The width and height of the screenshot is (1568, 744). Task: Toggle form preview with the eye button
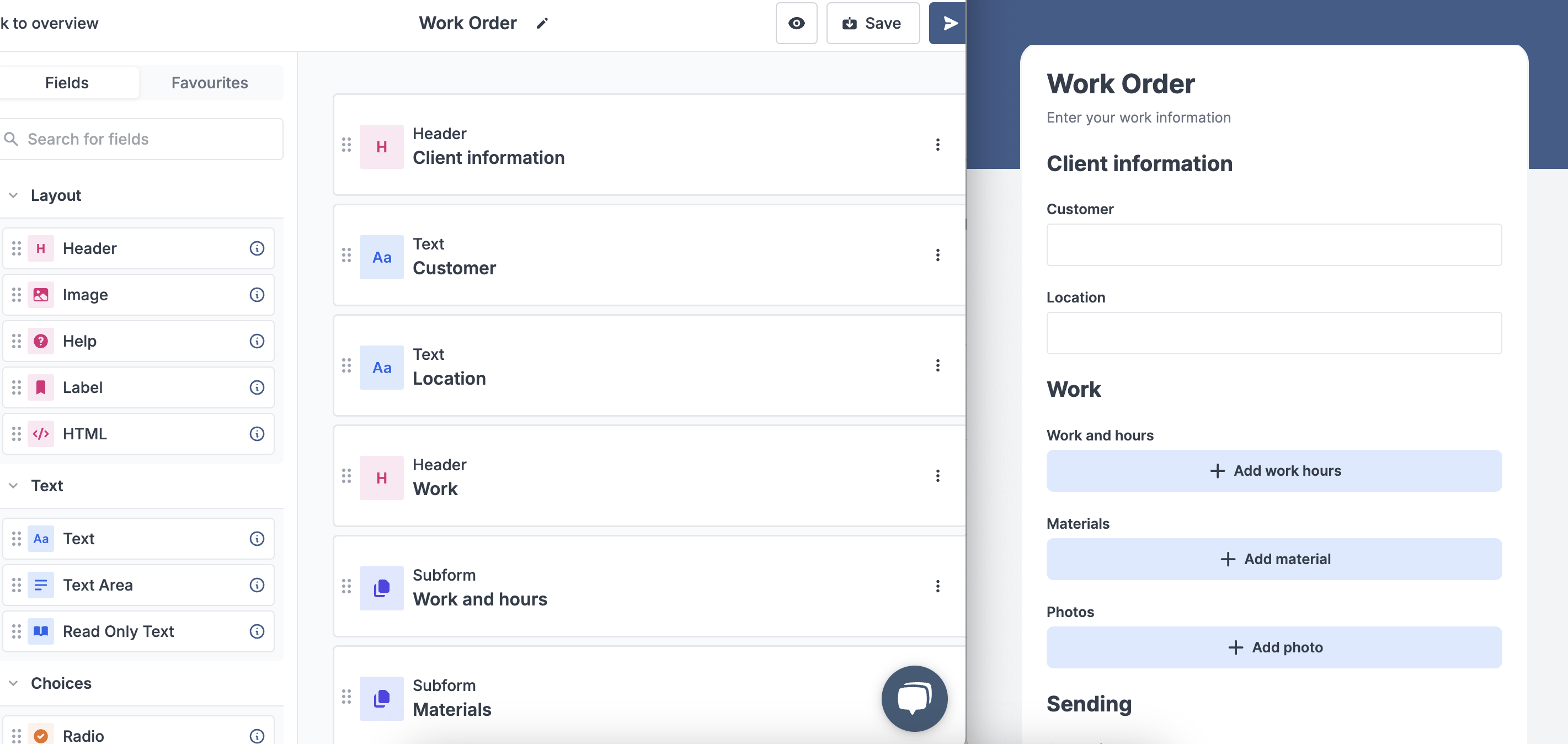(x=796, y=23)
